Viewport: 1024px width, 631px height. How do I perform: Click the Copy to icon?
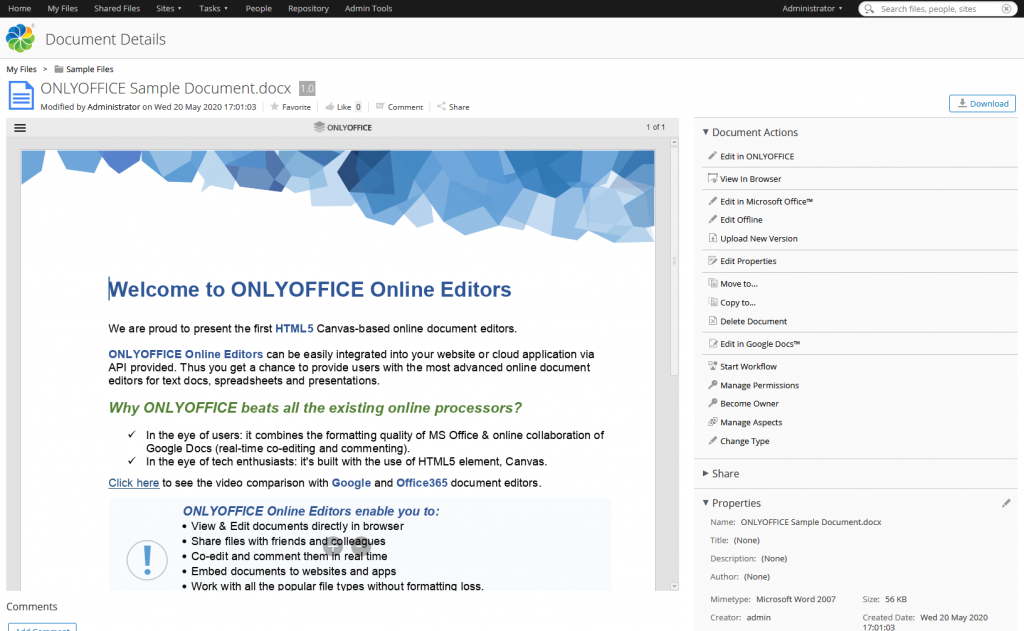pos(712,302)
